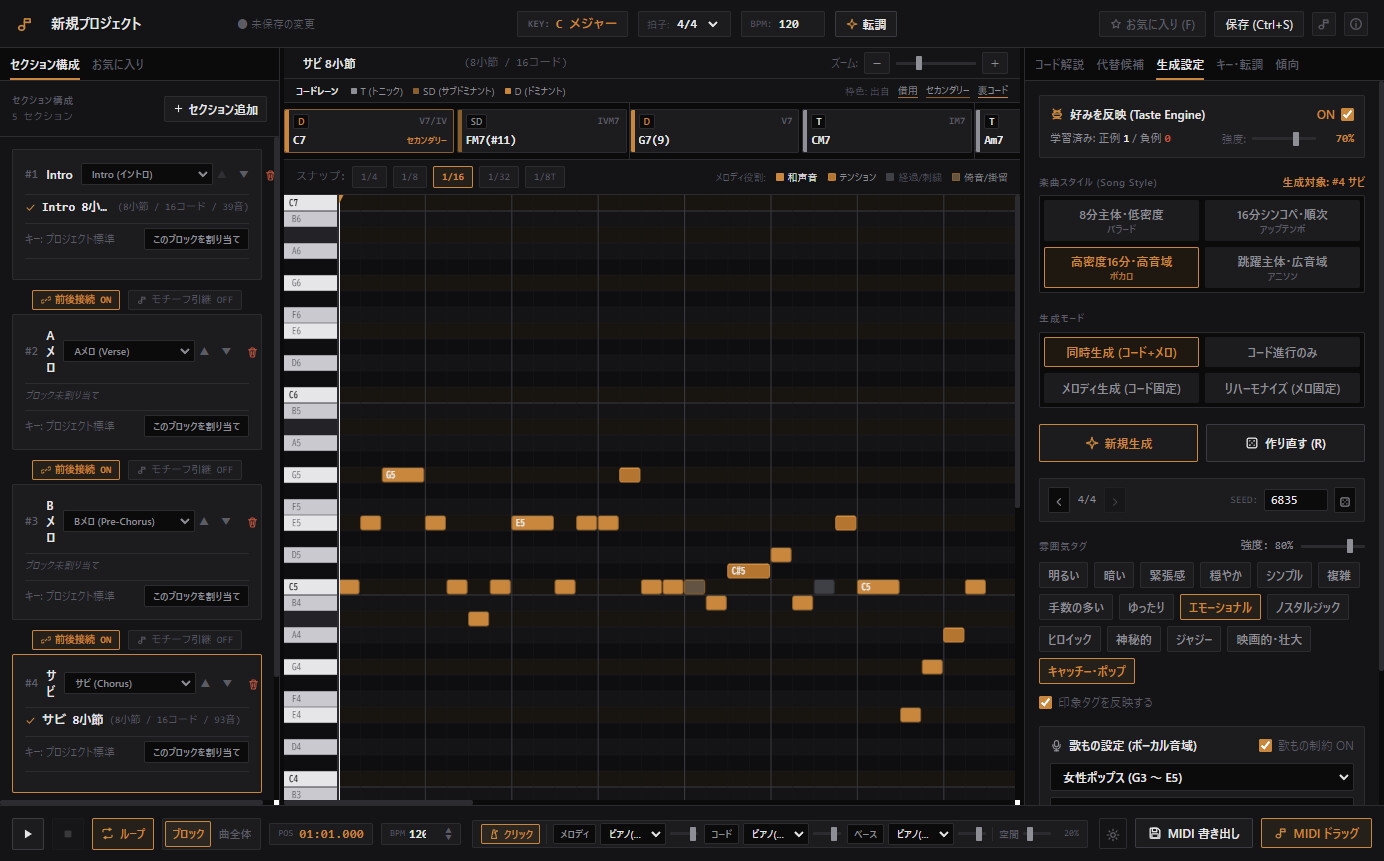This screenshot has width=1384, height=861.
Task: Toggle the ループ loop button
Action: click(x=123, y=834)
